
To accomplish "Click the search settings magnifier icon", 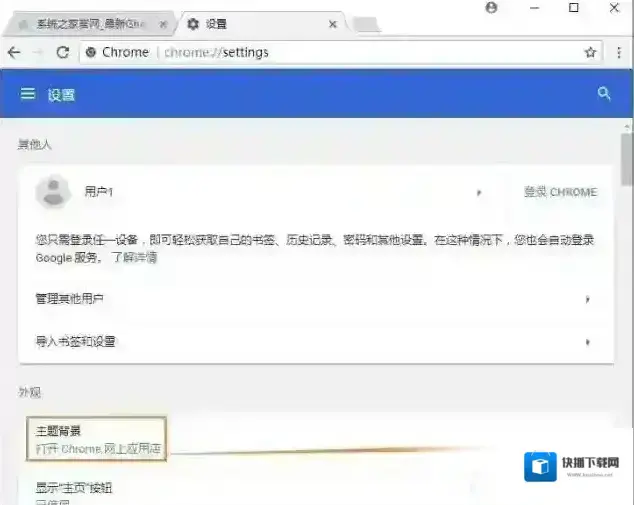I will (x=603, y=93).
